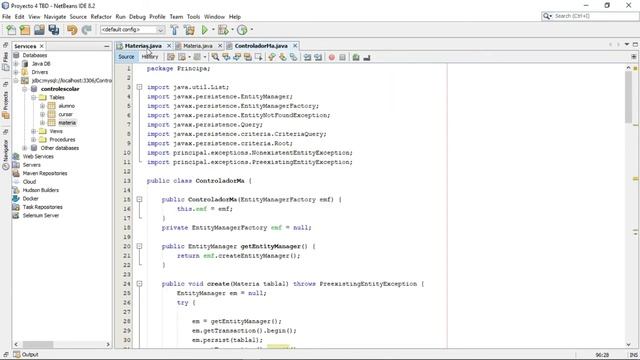The height and width of the screenshot is (360, 640).
Task: Click the Stop Macro Recording icon
Action: [x=342, y=58]
